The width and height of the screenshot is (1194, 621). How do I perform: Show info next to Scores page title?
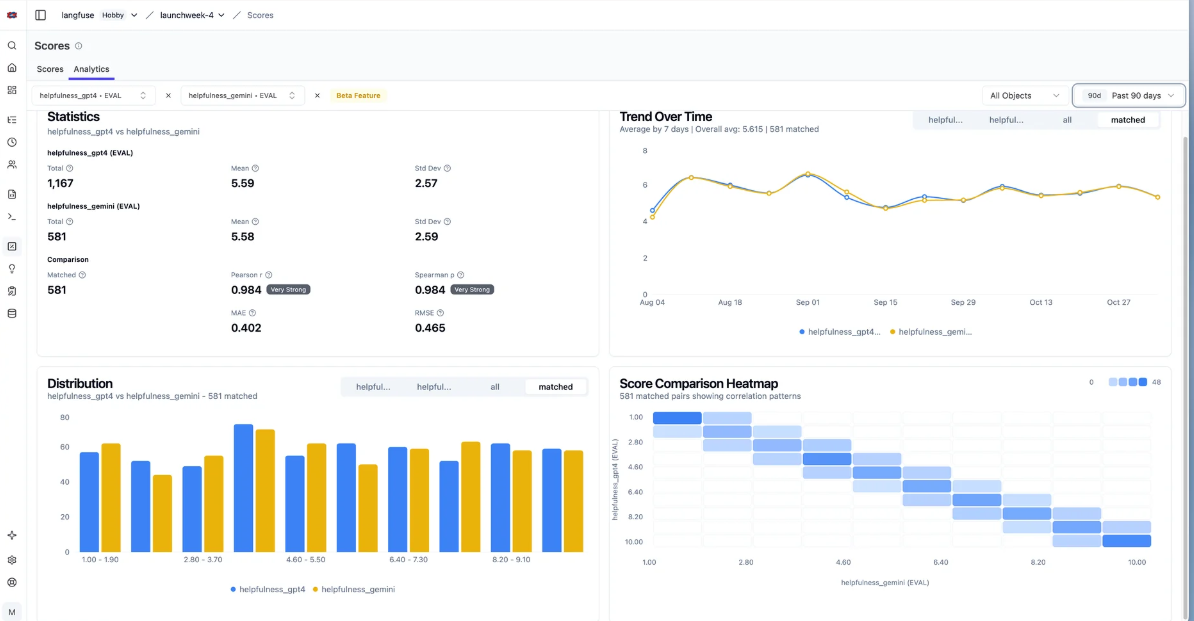78,46
